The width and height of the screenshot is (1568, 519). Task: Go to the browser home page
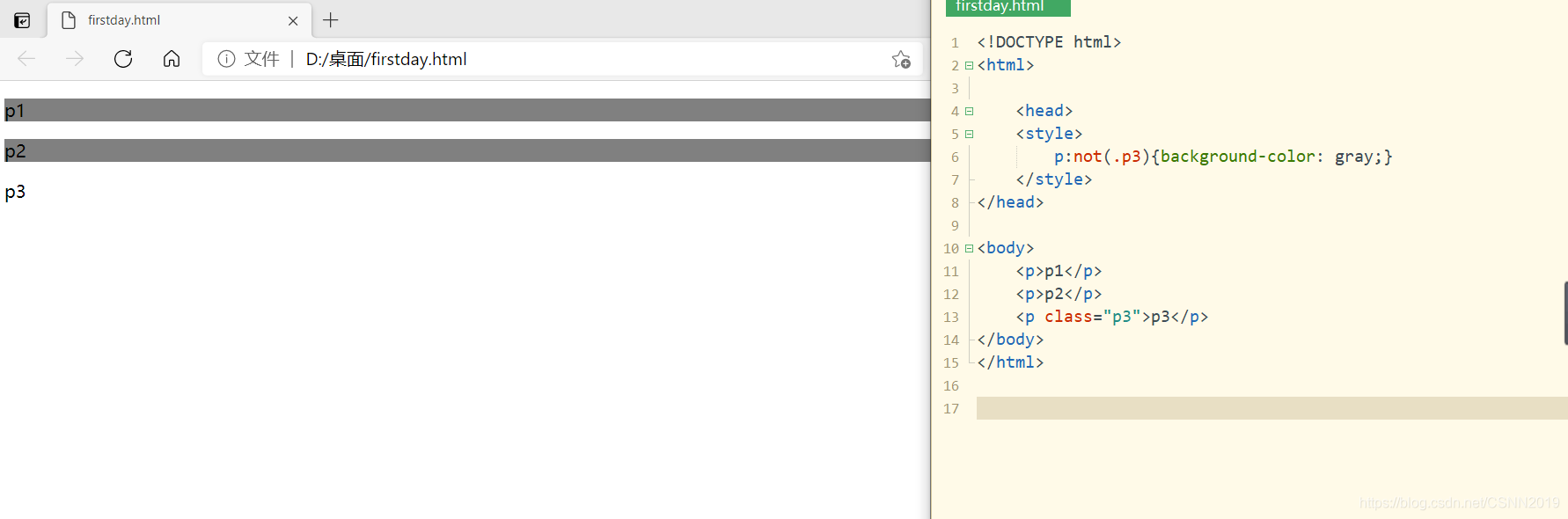pos(172,59)
